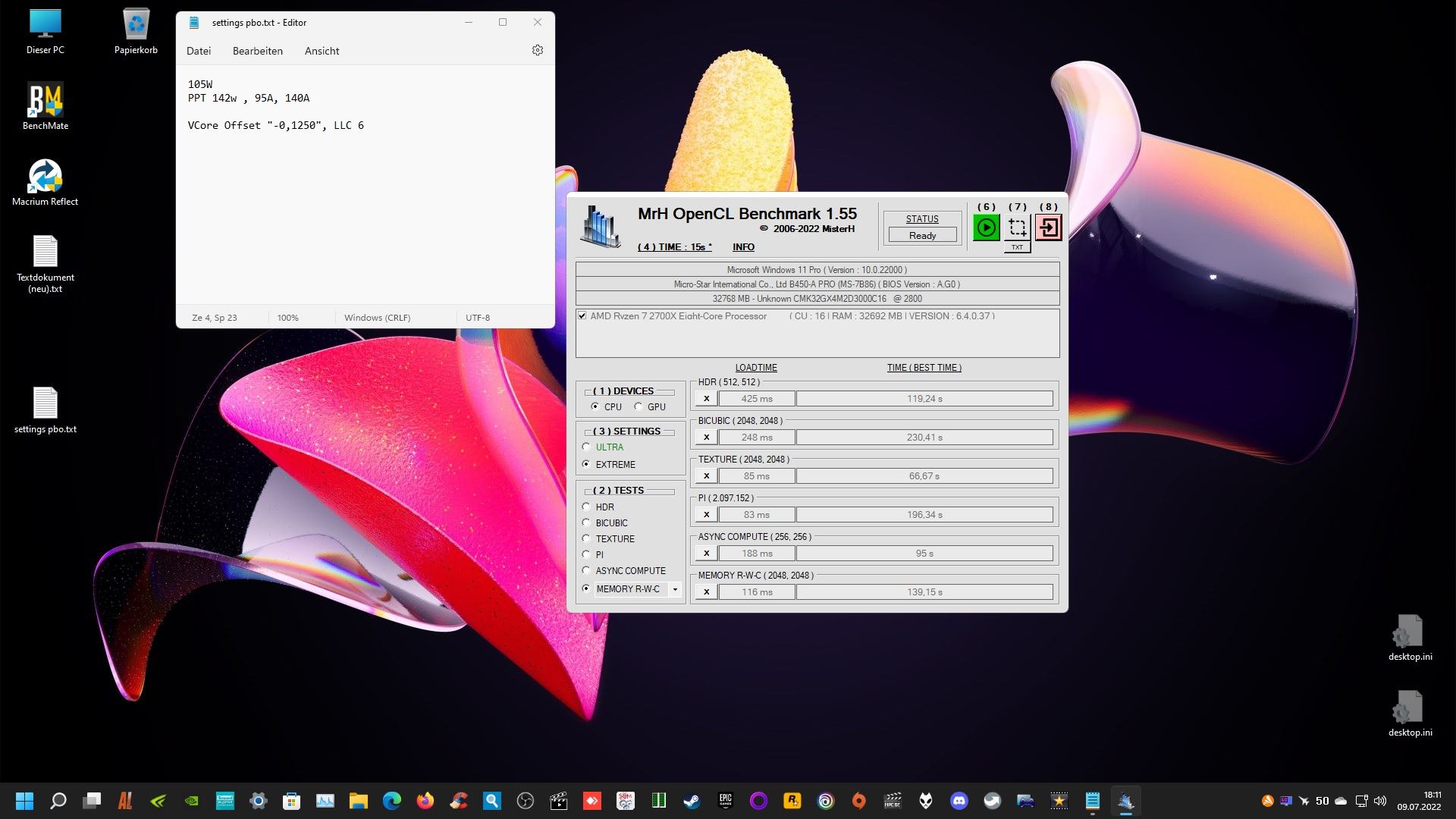The height and width of the screenshot is (819, 1456).
Task: Click the TIME : 15s setting link
Action: [674, 247]
